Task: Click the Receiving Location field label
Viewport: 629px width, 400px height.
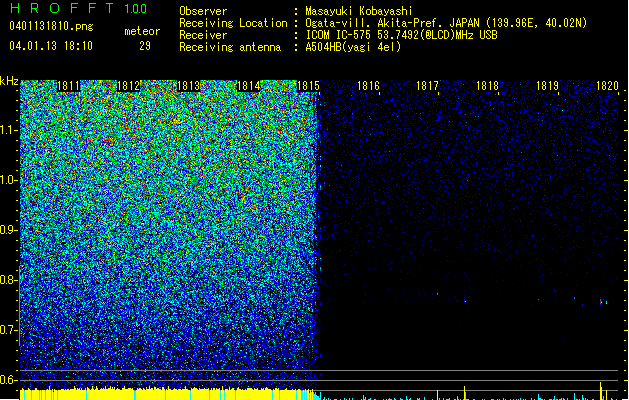Action: (x=233, y=23)
